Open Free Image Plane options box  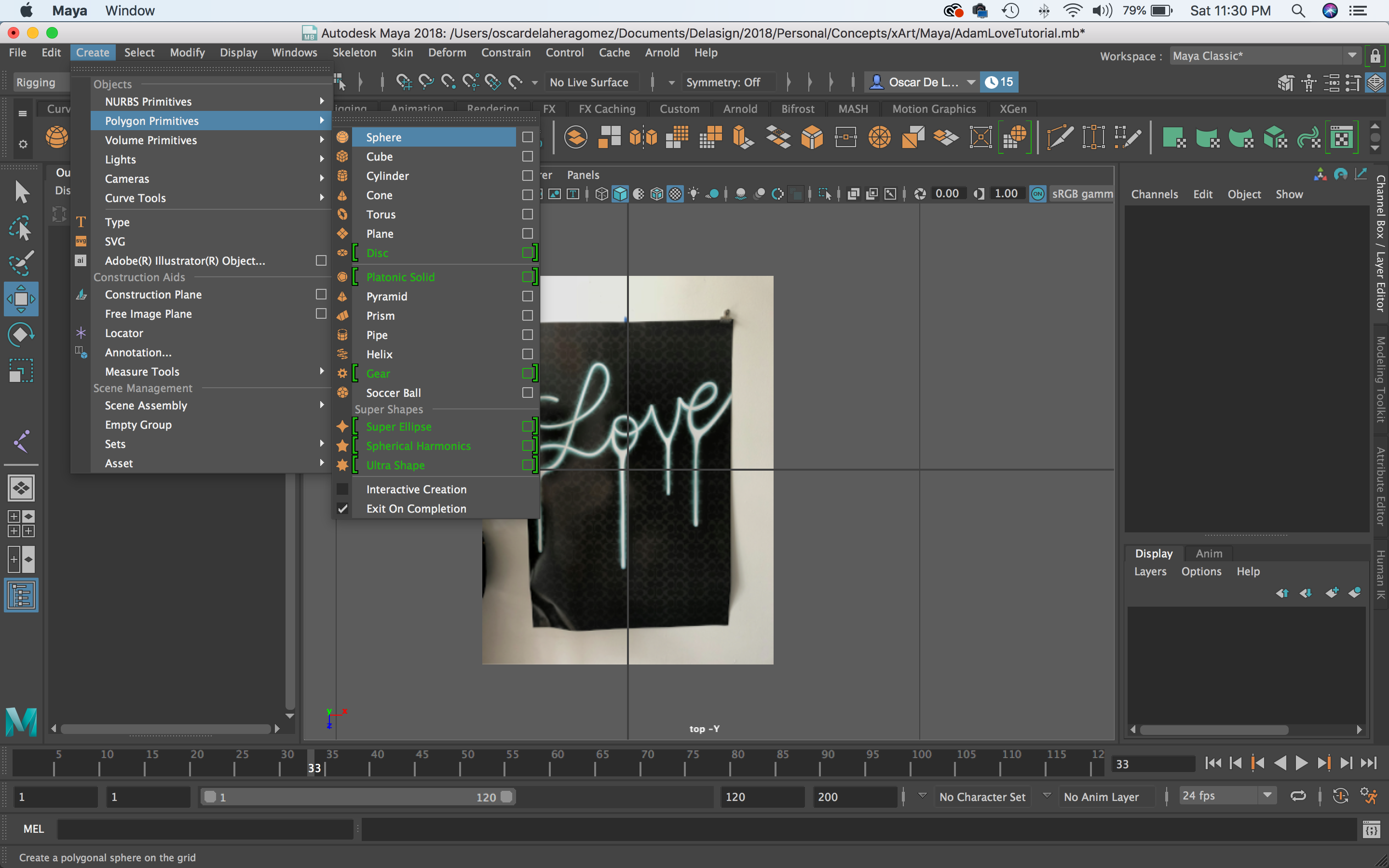click(321, 314)
